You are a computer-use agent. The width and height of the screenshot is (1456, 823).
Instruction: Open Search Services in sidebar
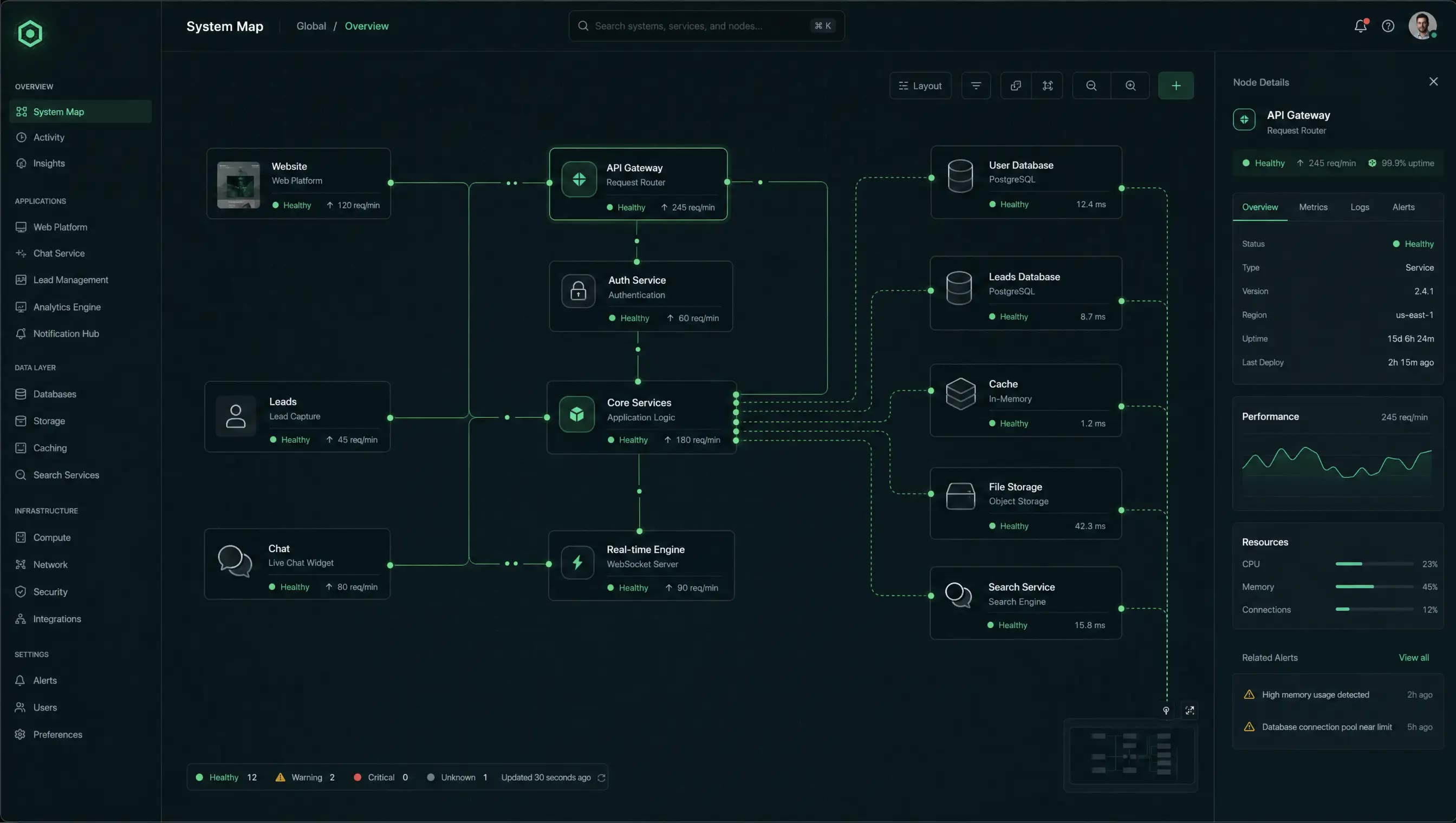tap(80, 475)
